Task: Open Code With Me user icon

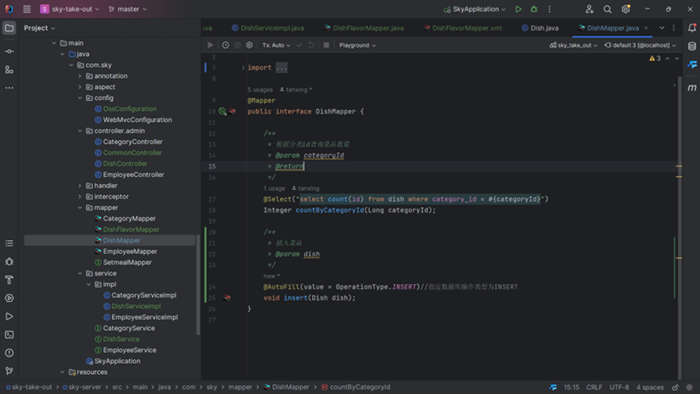Action: pyautogui.click(x=589, y=9)
